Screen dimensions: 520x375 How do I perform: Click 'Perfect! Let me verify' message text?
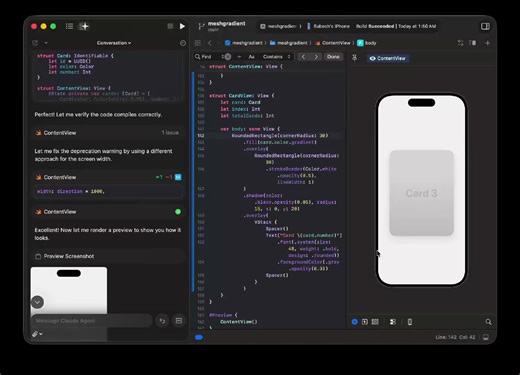coord(98,115)
